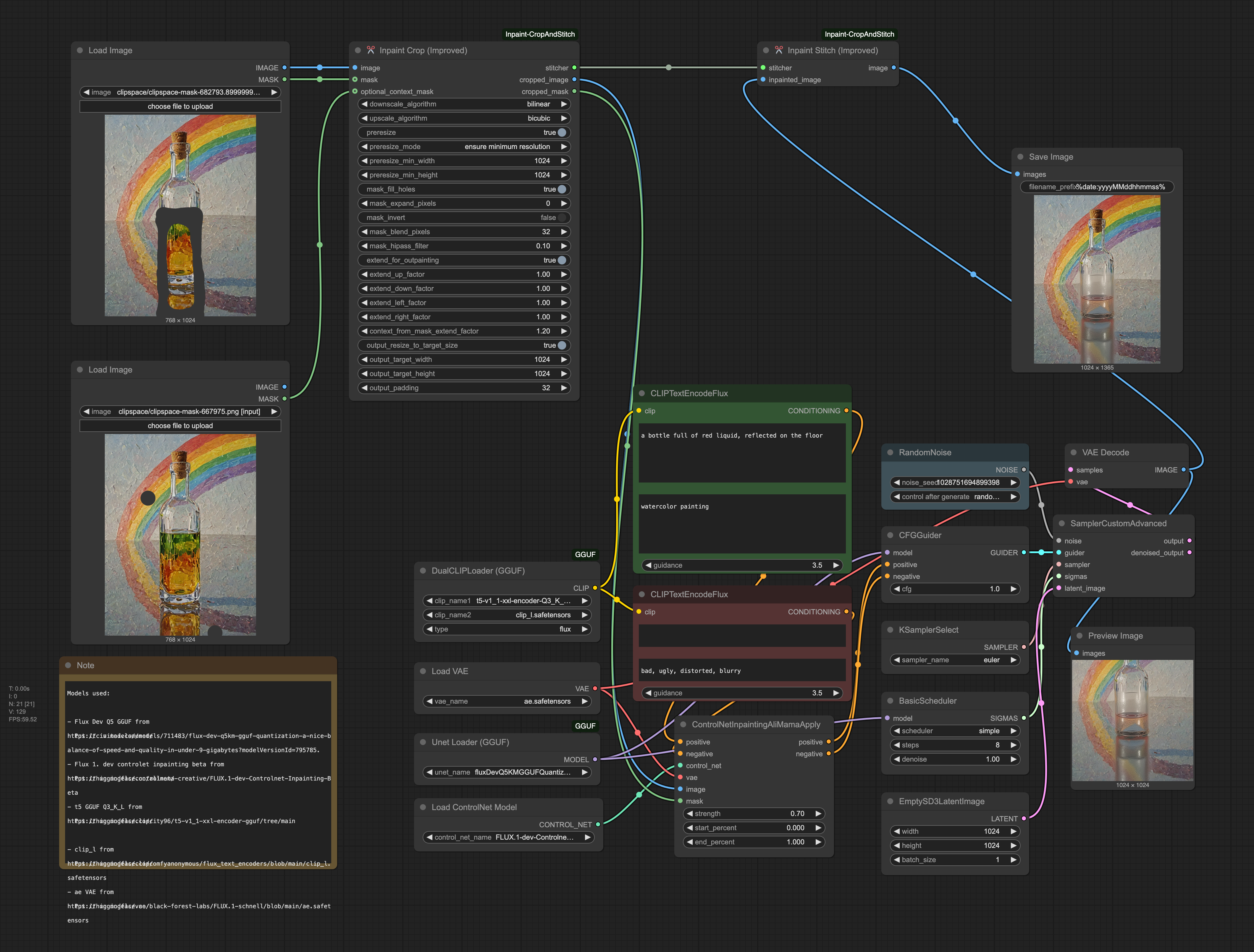Click the GGUF badge above Unet Loader
The height and width of the screenshot is (952, 1254).
tap(585, 726)
